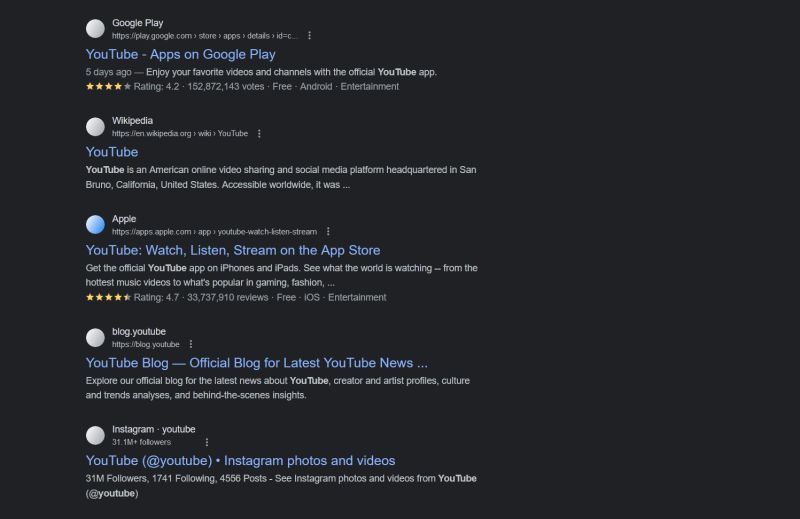This screenshot has width=800, height=519.
Task: Click the apps.apple.com URL breadcrumb
Action: click(214, 232)
